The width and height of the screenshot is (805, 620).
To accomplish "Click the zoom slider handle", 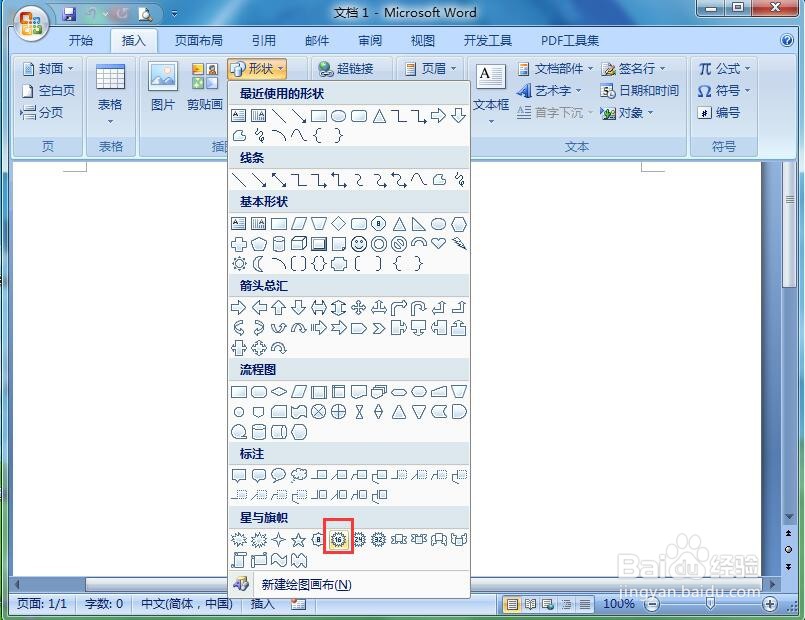I will click(711, 604).
